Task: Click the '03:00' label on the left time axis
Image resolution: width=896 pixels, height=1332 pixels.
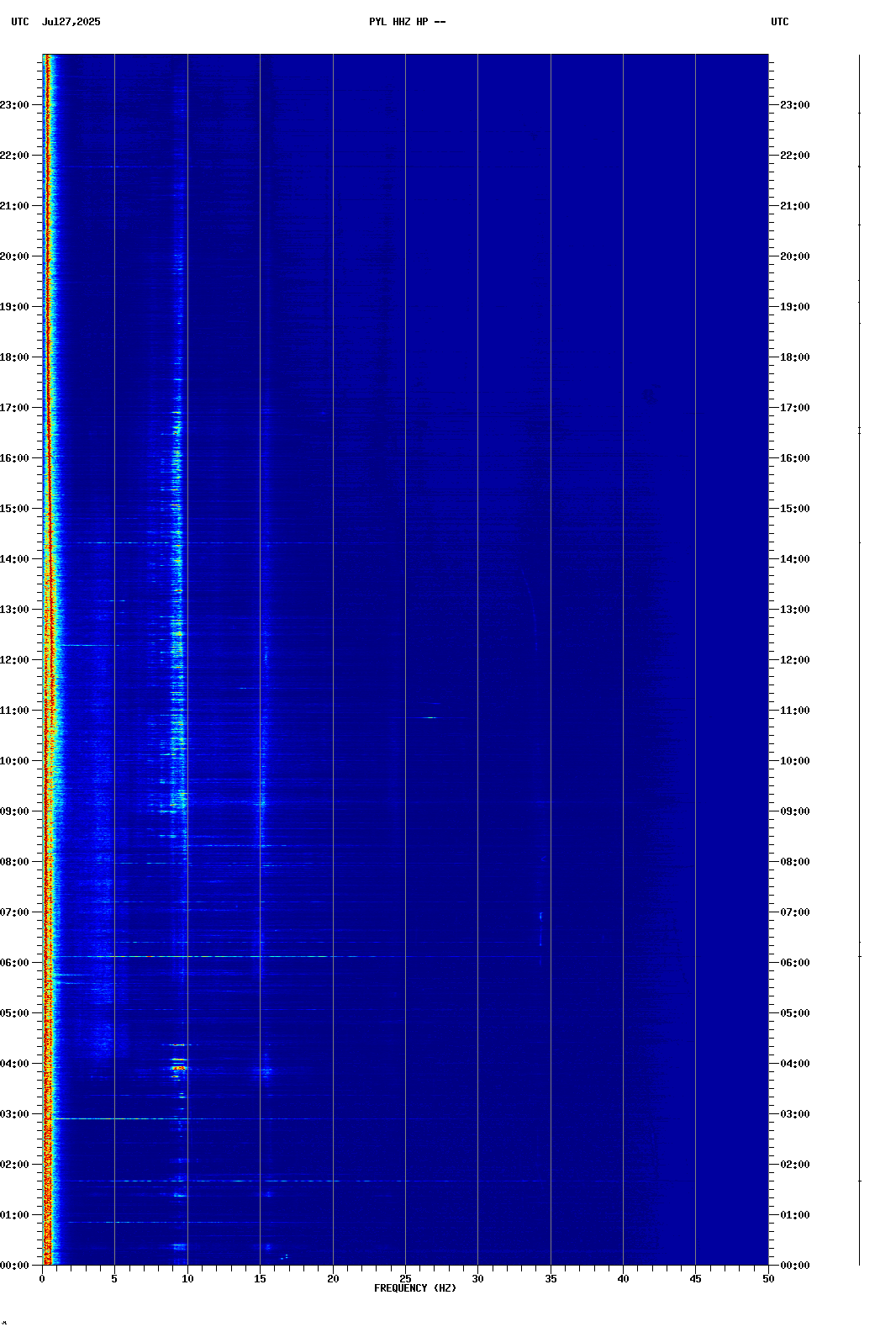Action: (14, 1114)
